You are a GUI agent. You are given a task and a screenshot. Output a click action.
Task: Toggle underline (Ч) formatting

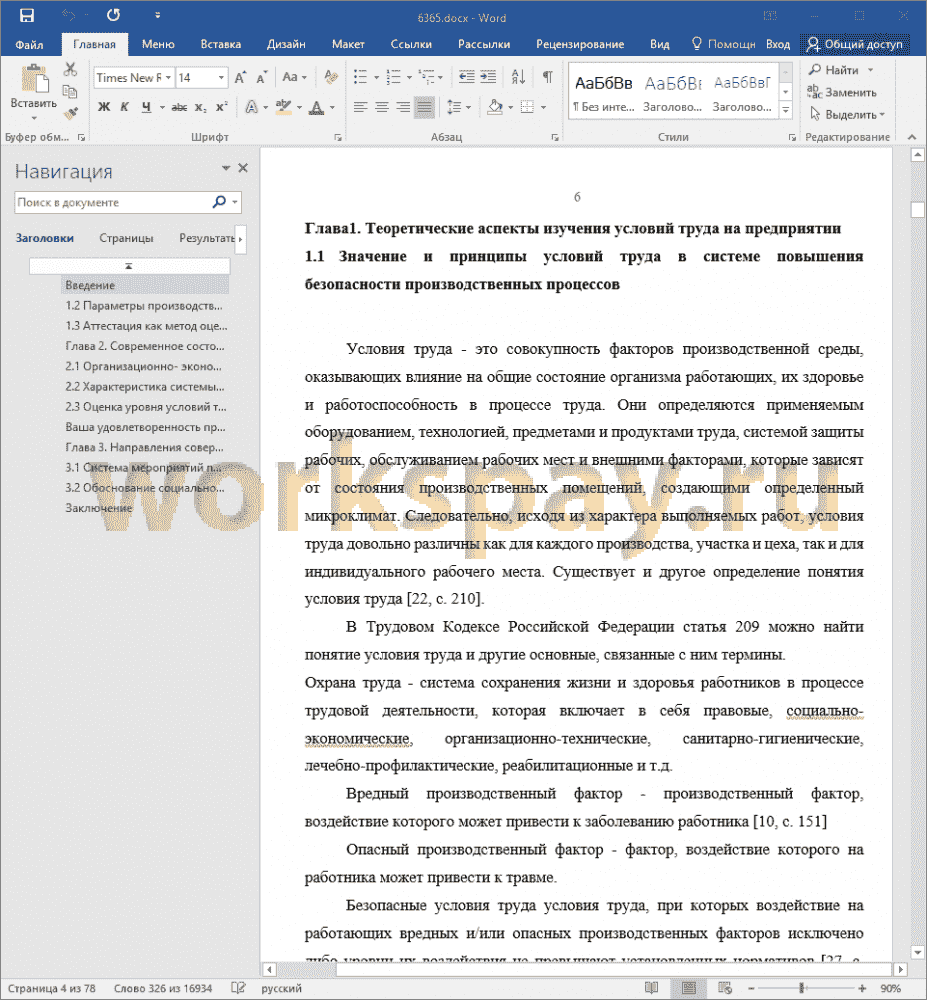pos(146,107)
